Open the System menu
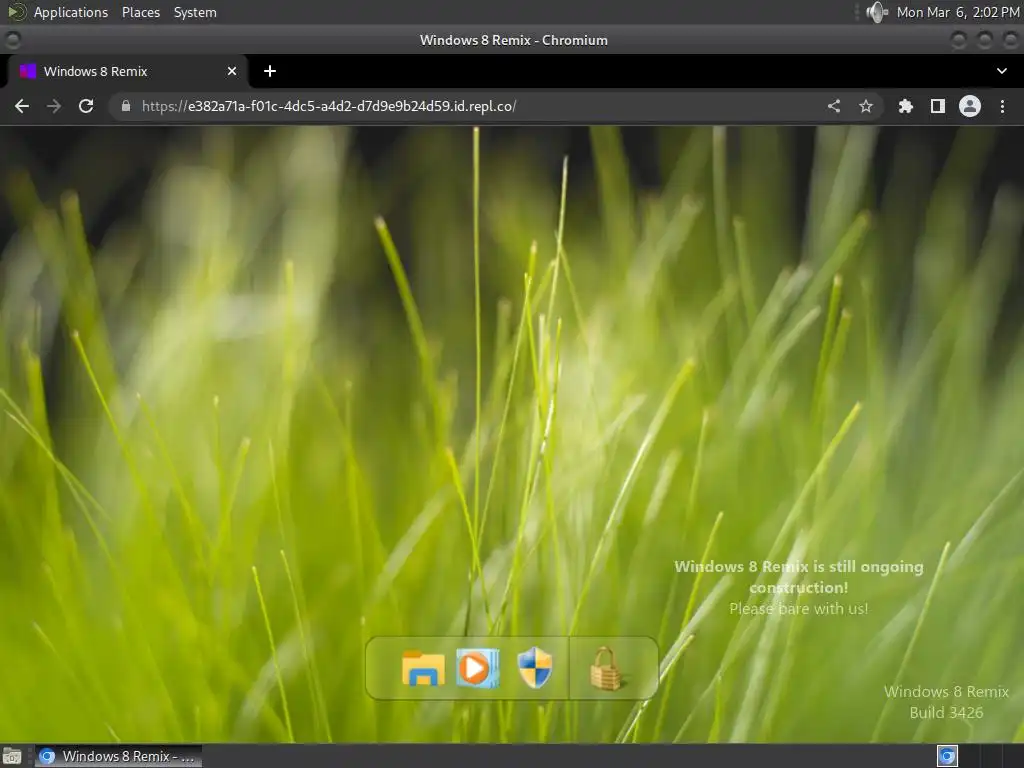Viewport: 1024px width, 768px height. tap(195, 12)
